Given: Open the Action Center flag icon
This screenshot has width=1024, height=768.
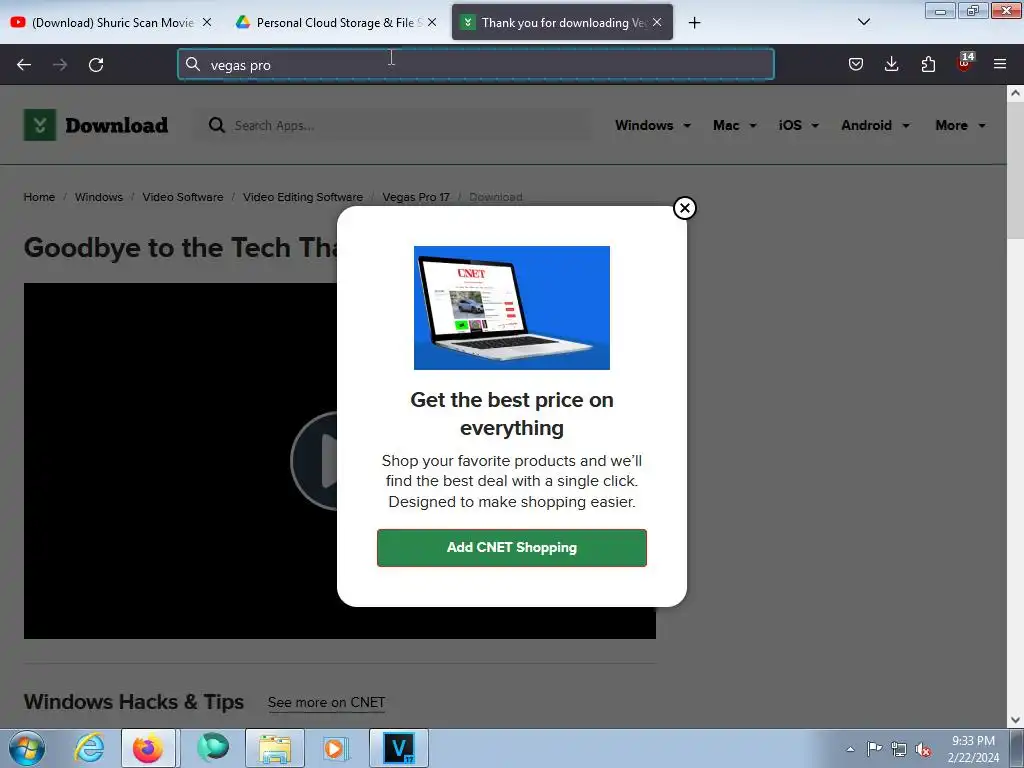Looking at the screenshot, I should pos(874,749).
